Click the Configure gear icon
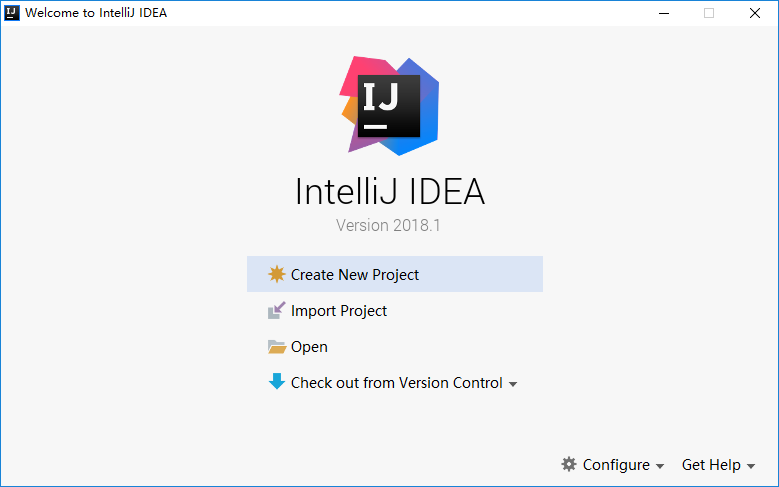This screenshot has height=487, width=779. (569, 464)
